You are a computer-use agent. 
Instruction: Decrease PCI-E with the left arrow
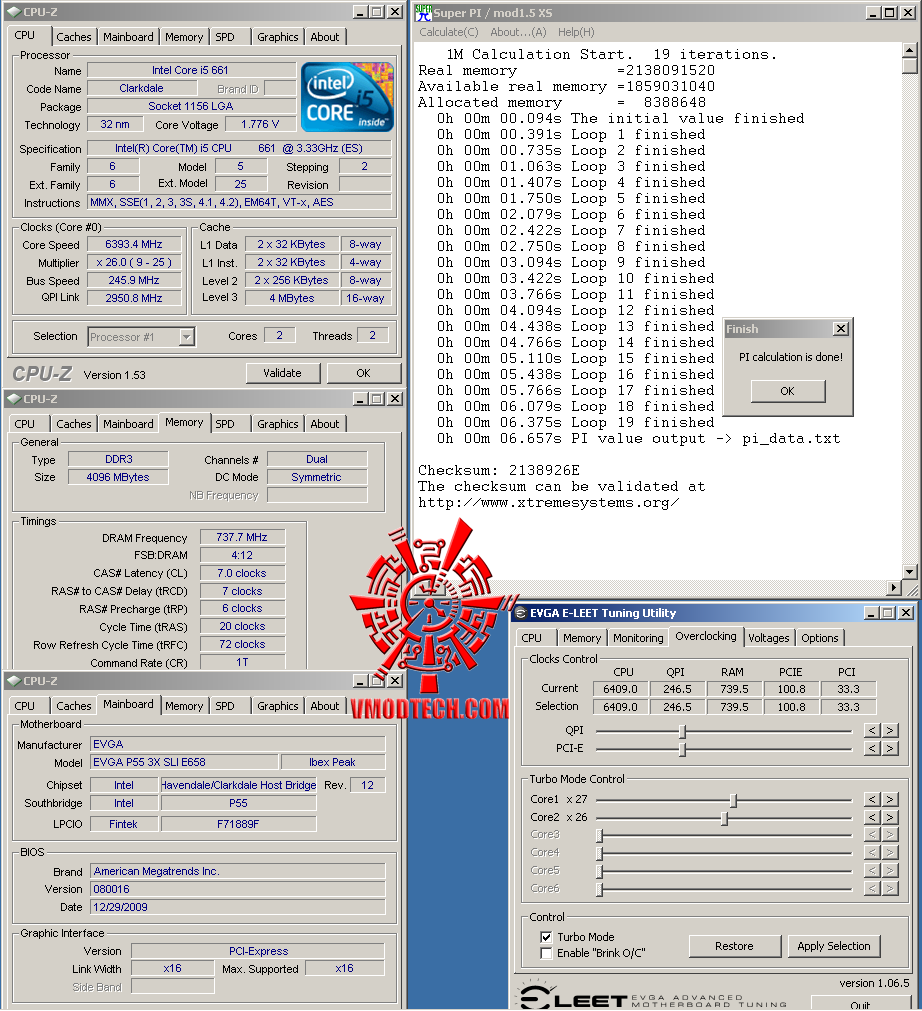point(872,748)
